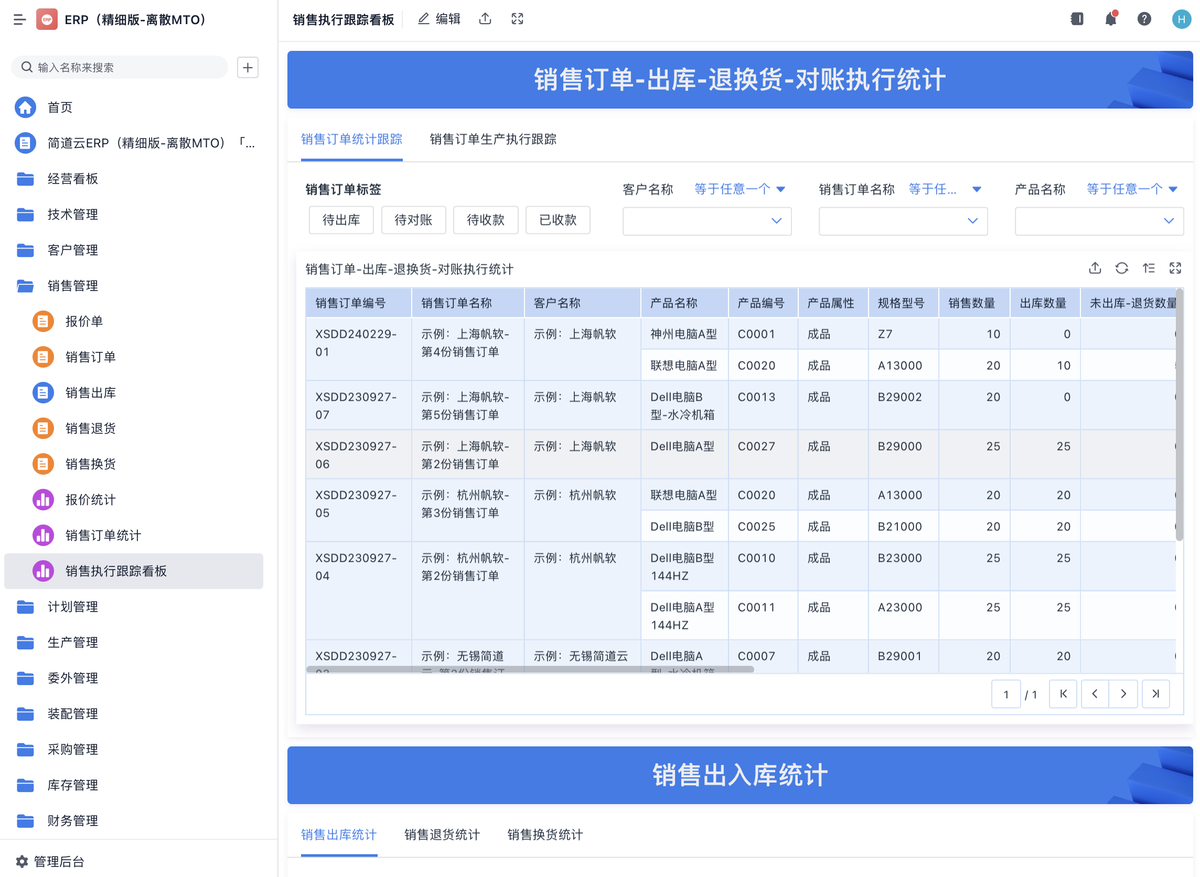Export the table data using upload icon
The image size is (1200, 877).
point(1095,268)
